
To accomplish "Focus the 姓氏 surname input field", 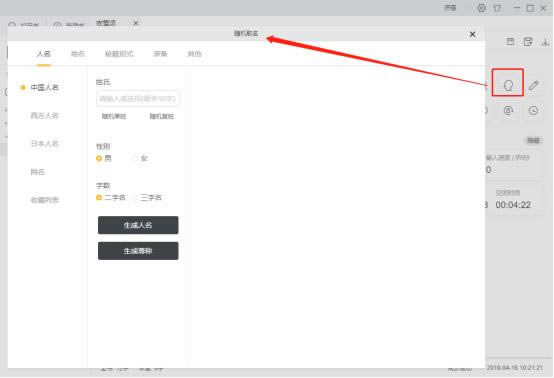I will [137, 99].
